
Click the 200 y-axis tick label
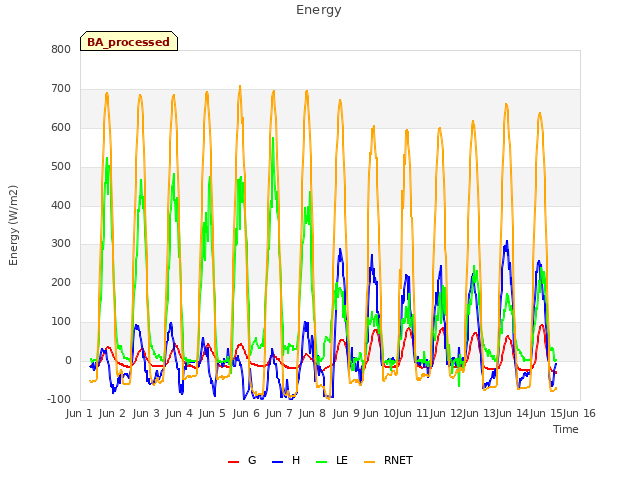pyautogui.click(x=61, y=282)
